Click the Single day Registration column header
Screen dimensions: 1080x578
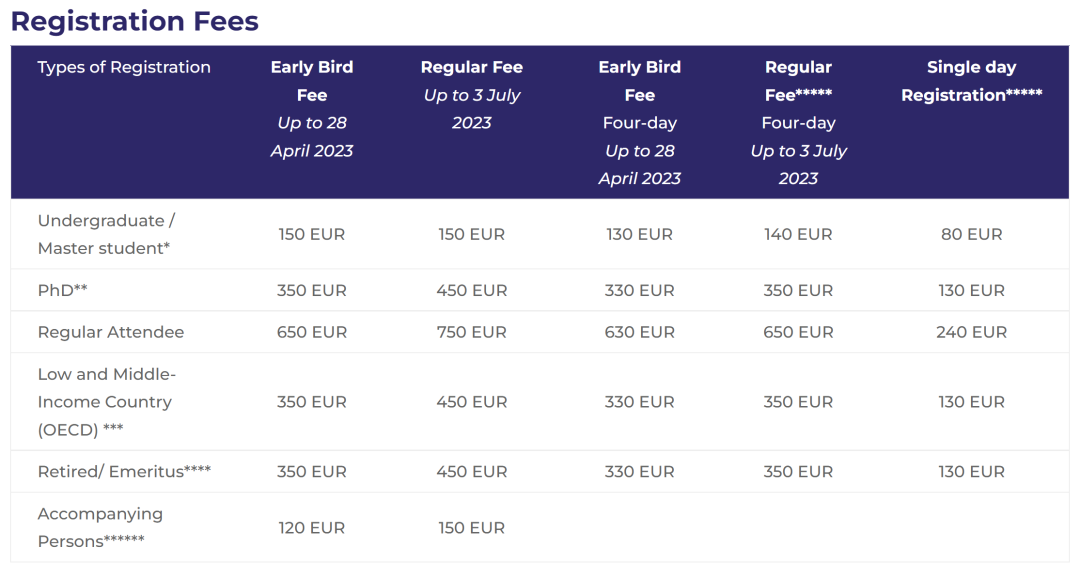pos(971,81)
